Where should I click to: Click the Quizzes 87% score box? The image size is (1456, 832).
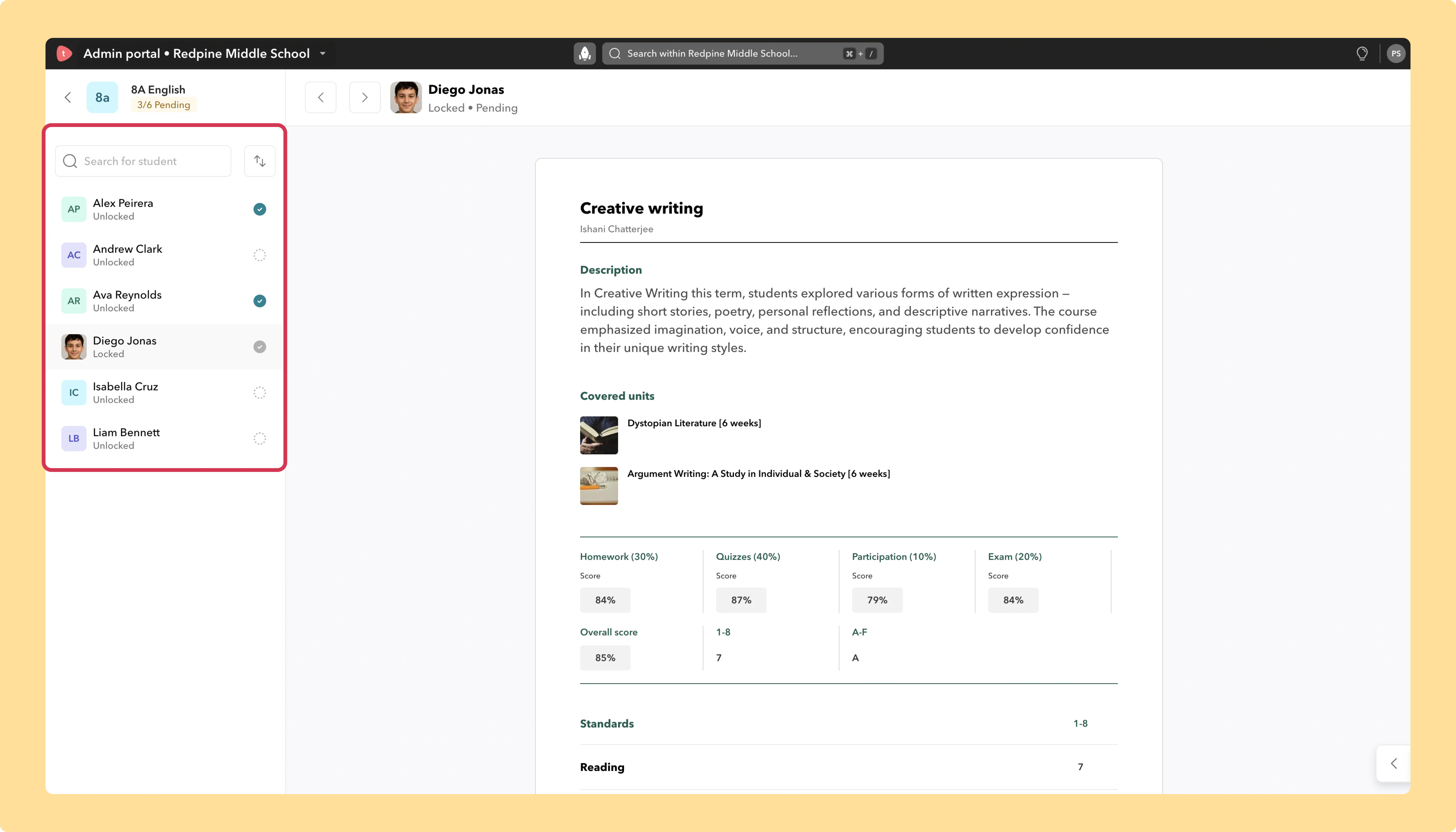coord(741,600)
